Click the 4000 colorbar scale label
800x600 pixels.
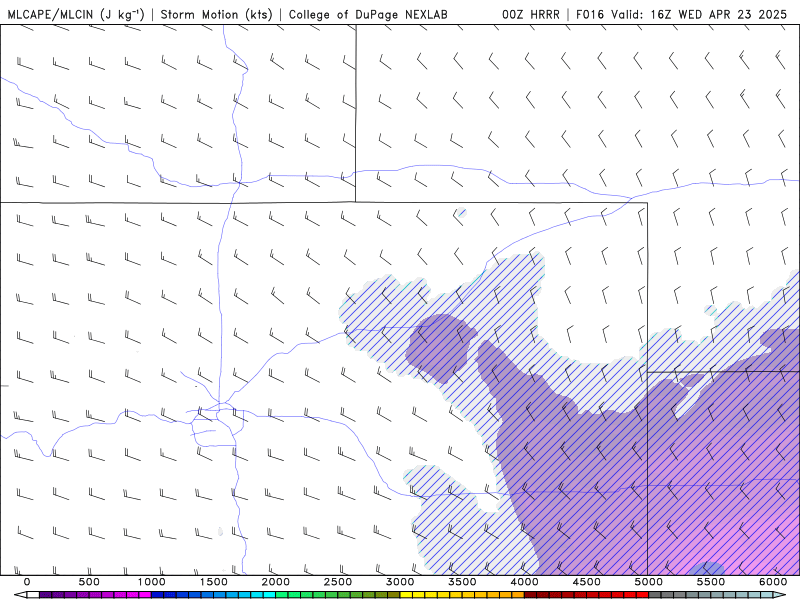coord(524,582)
